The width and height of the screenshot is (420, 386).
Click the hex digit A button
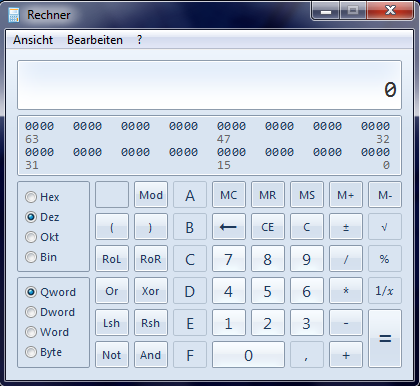[x=190, y=195]
